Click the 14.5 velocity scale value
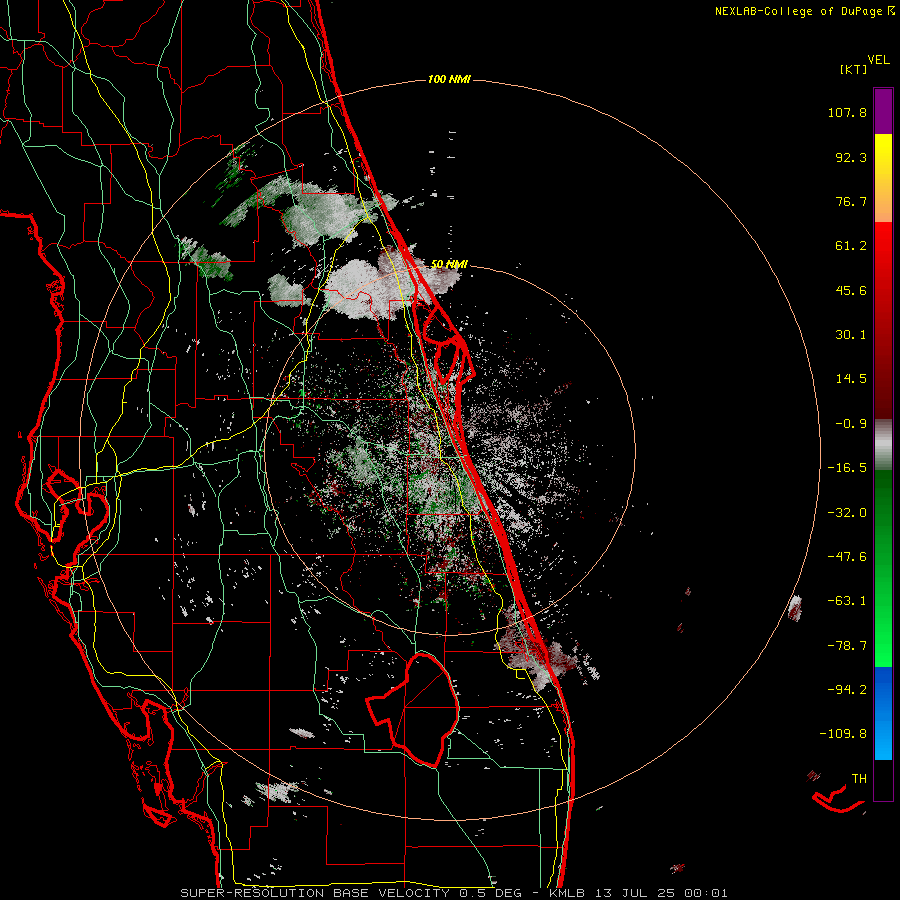Screen dimensions: 900x900 click(851, 379)
